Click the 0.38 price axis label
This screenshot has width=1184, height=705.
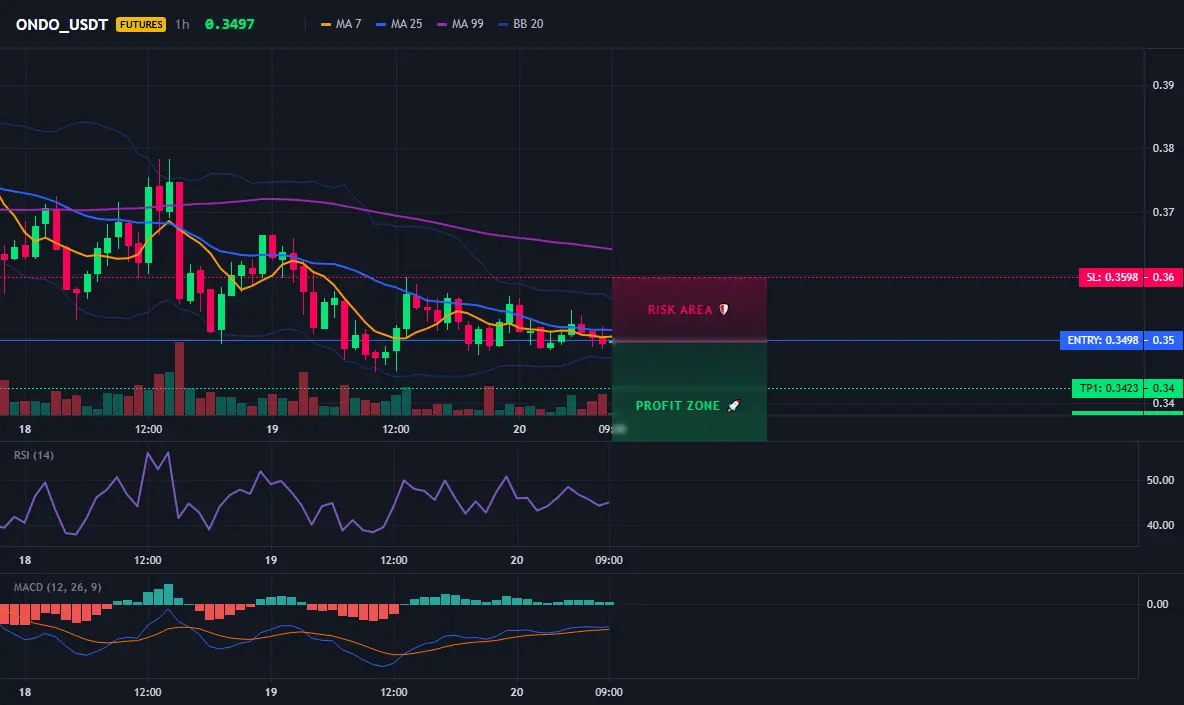point(1163,149)
